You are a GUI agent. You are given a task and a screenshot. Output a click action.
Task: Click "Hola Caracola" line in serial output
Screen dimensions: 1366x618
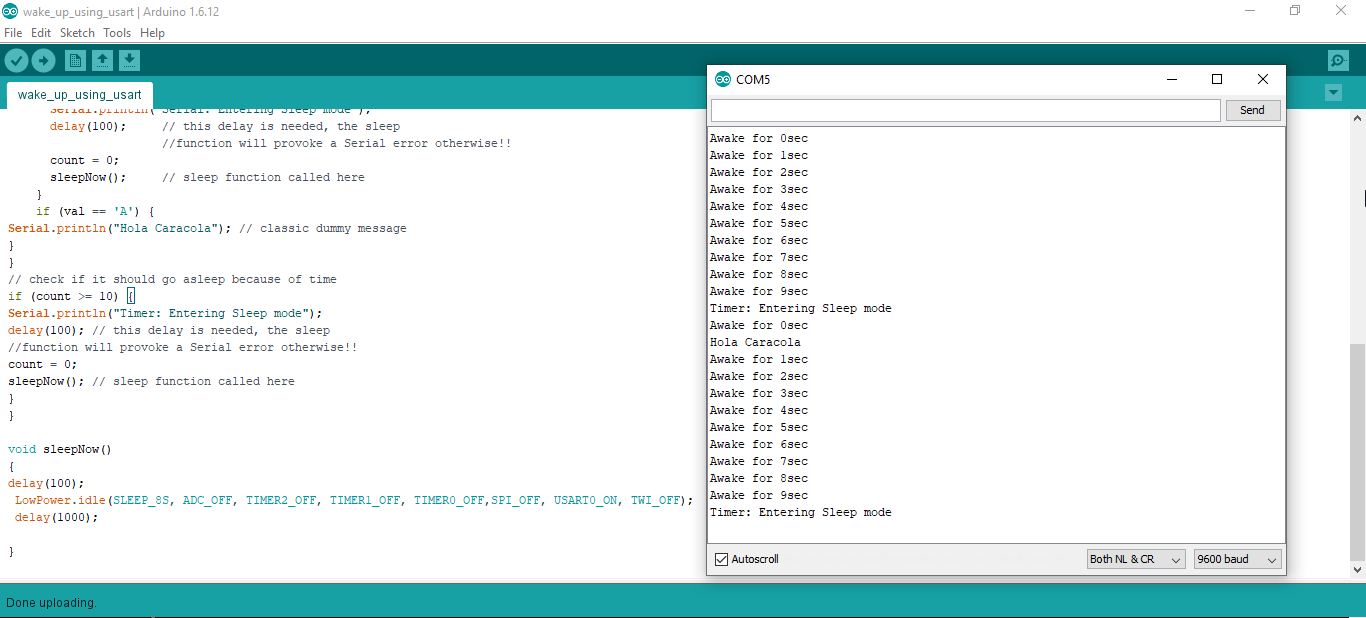(755, 342)
